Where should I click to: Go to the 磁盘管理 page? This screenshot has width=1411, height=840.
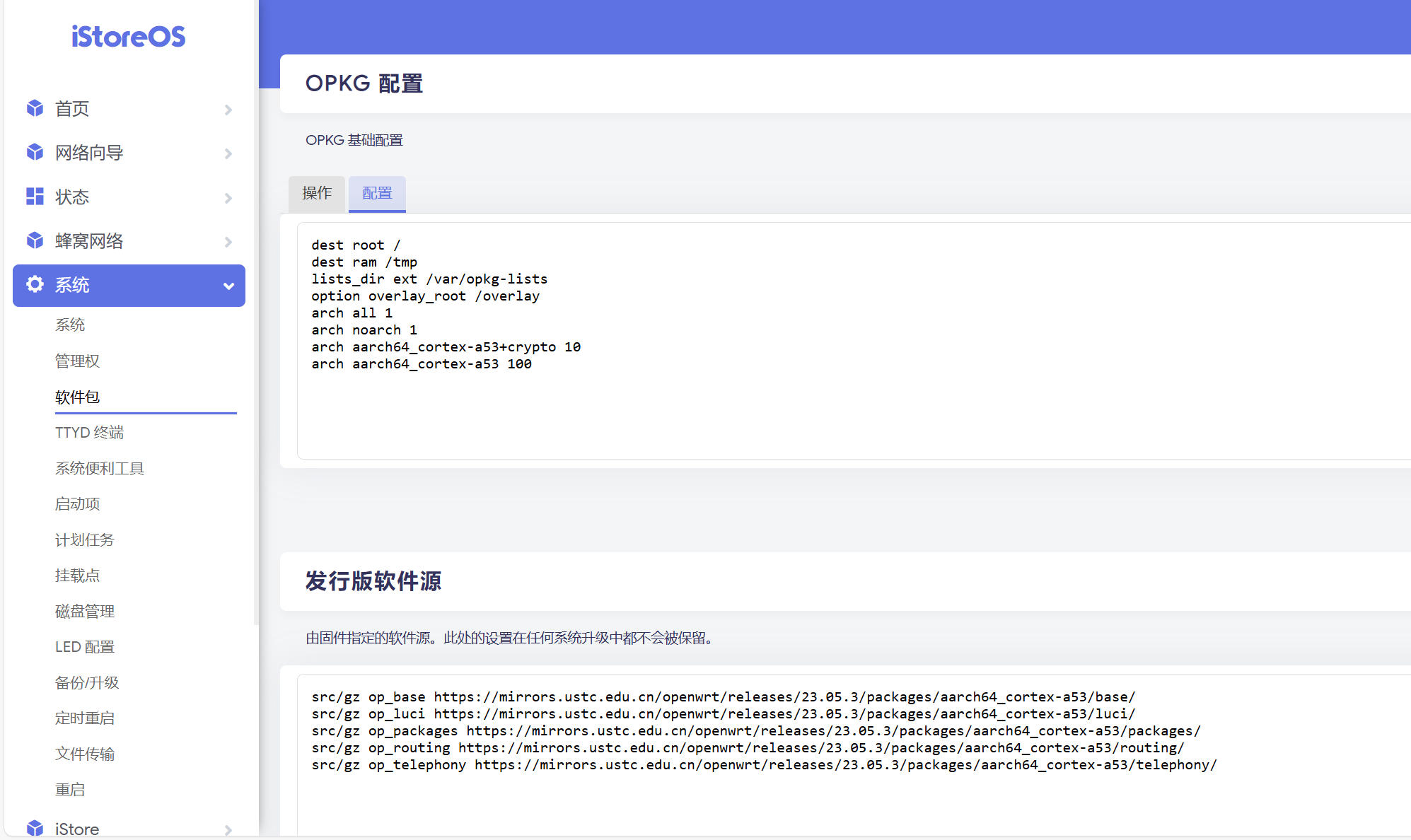point(85,611)
